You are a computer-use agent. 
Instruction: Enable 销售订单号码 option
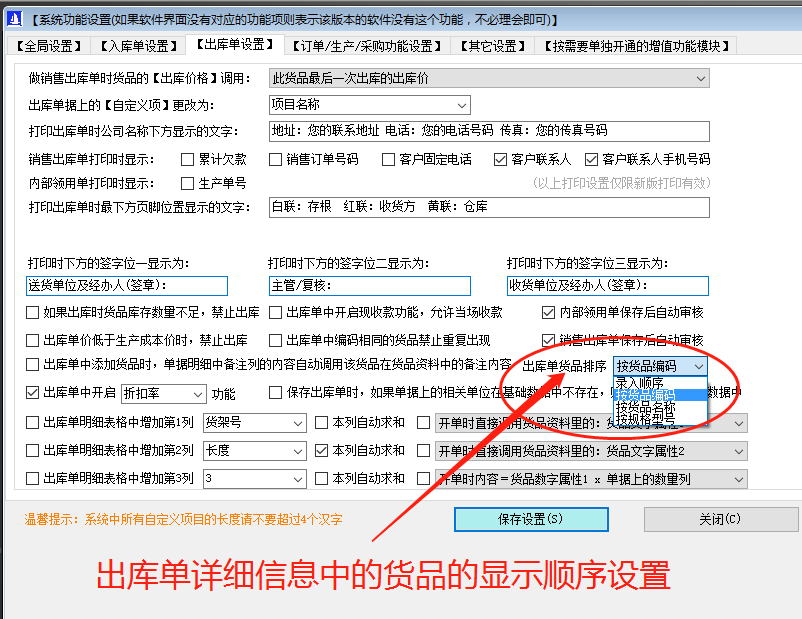(x=274, y=158)
